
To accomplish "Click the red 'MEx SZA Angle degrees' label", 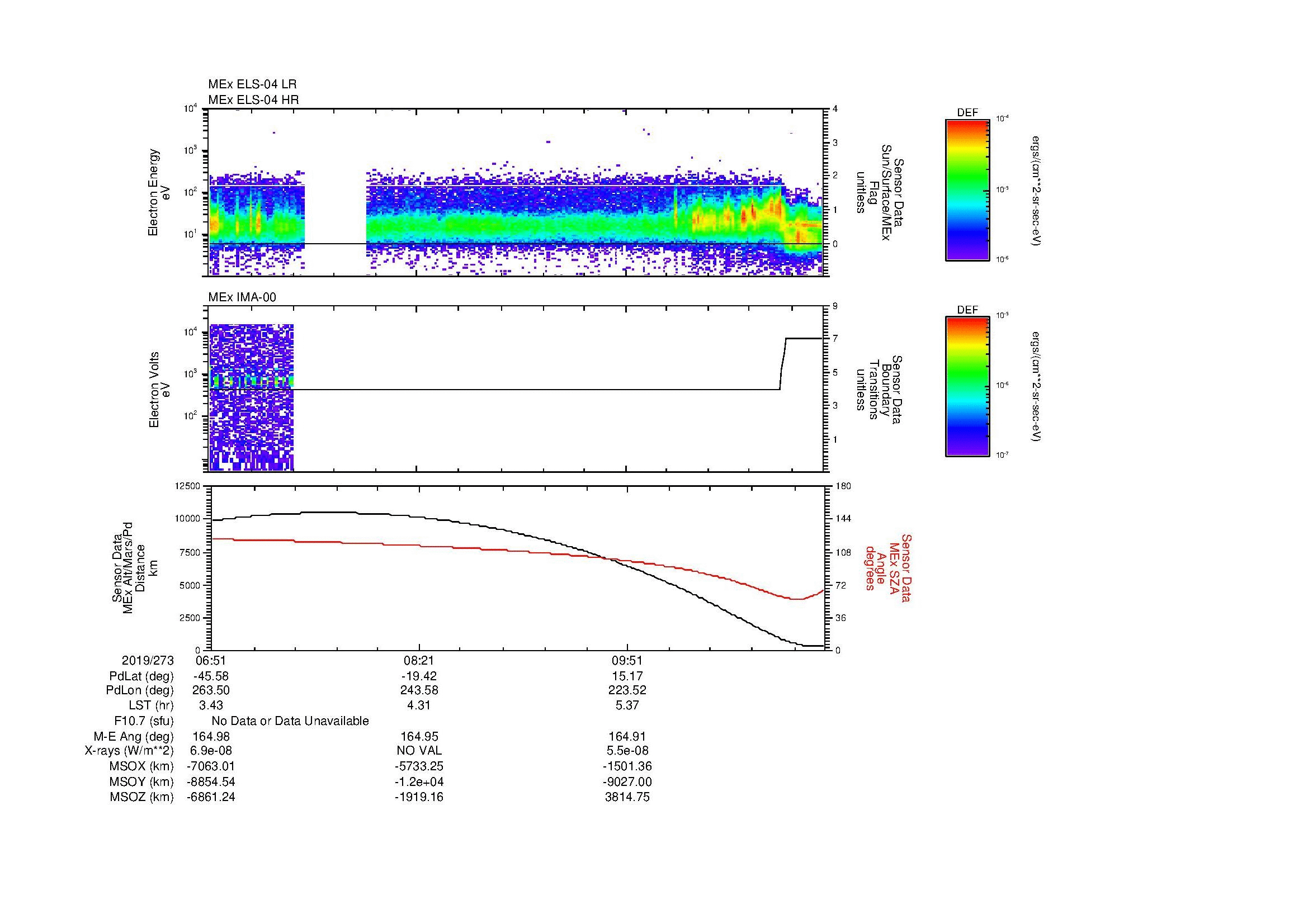I will coord(887,567).
